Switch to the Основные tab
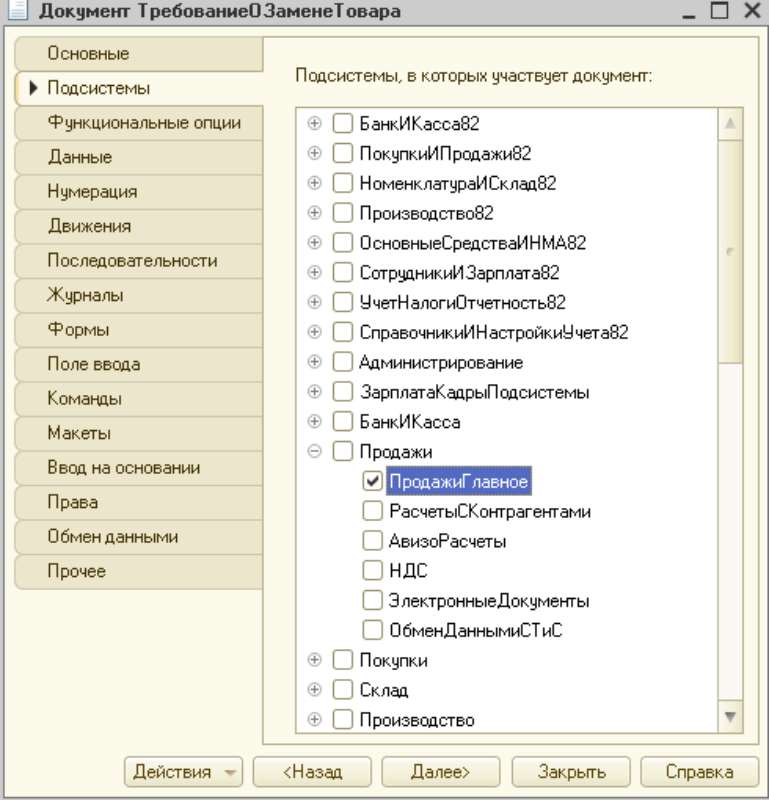This screenshot has height=800, width=769. [x=139, y=54]
